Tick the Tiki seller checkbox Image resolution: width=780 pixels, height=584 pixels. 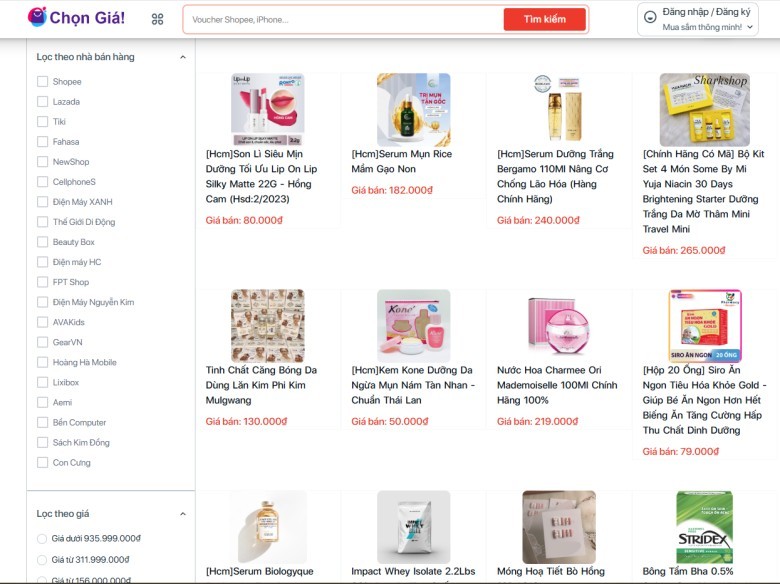(42, 121)
